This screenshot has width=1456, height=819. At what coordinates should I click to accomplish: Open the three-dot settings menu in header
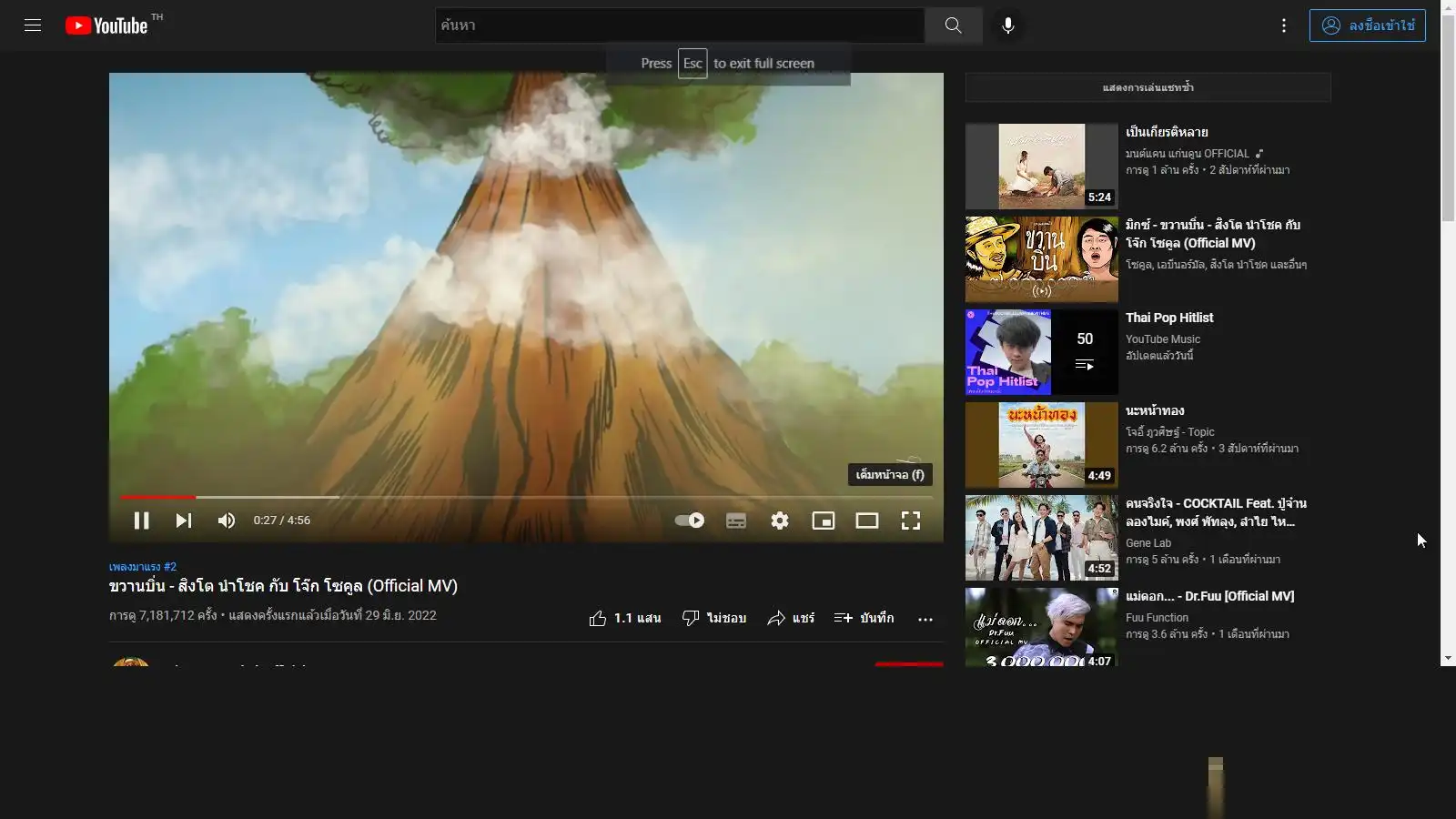point(1284,25)
